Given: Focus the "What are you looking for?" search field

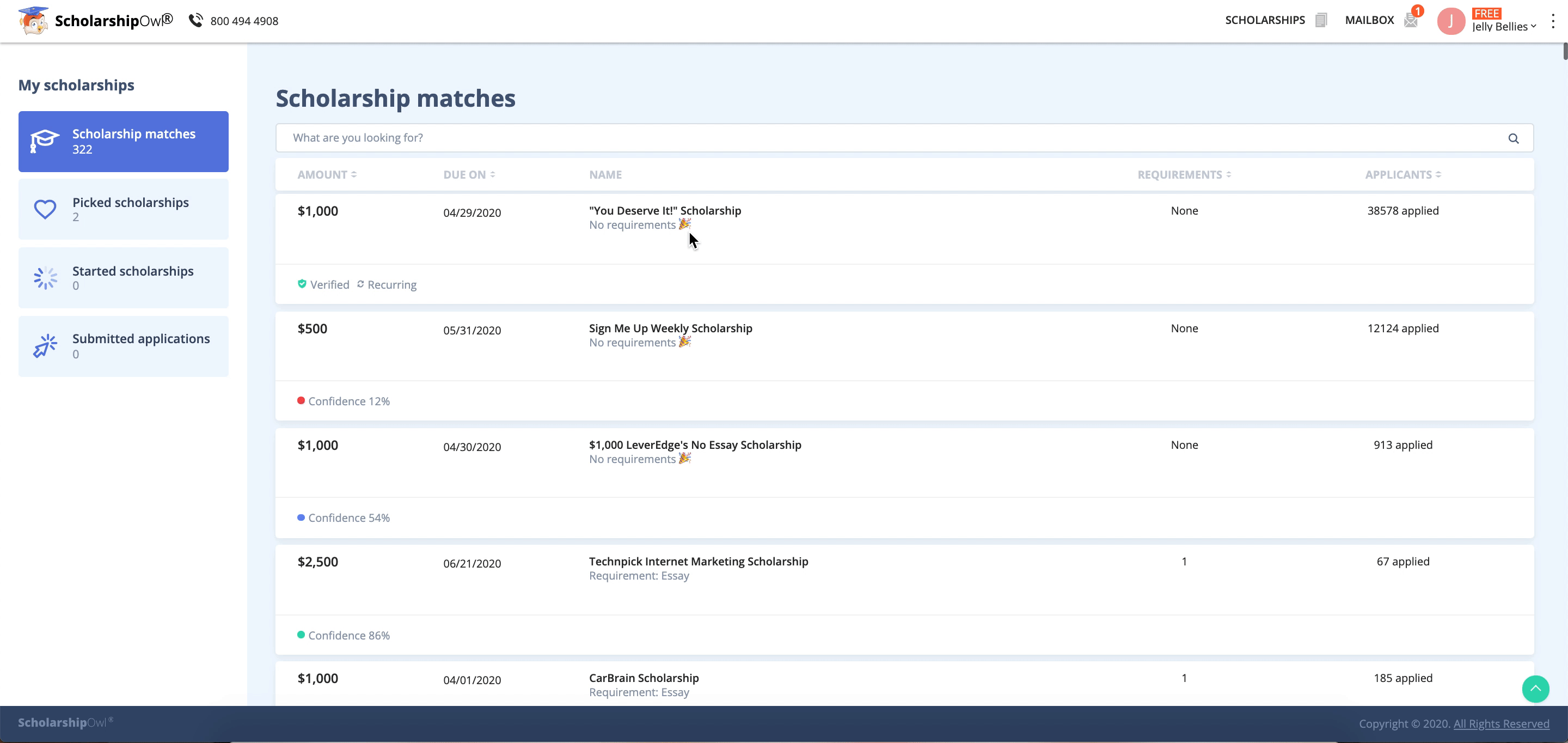Looking at the screenshot, I should coord(904,138).
